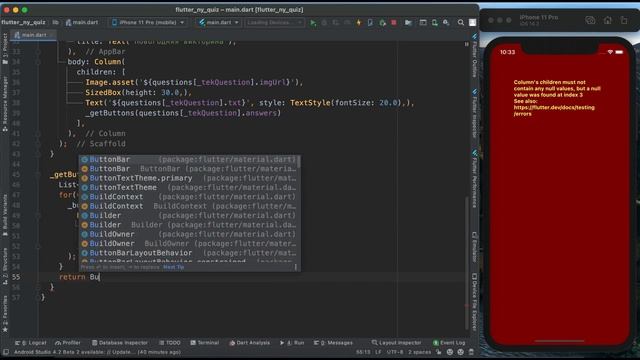Click the debug icon beside run button
This screenshot has width=640, height=360.
coord(324,23)
